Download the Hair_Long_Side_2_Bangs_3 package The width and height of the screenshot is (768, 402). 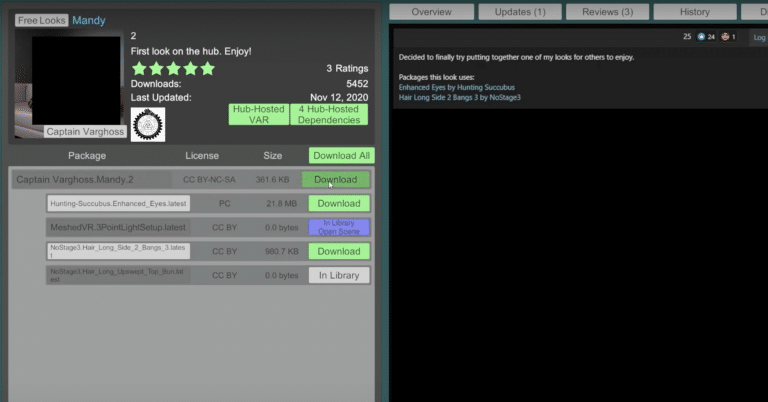tap(339, 251)
